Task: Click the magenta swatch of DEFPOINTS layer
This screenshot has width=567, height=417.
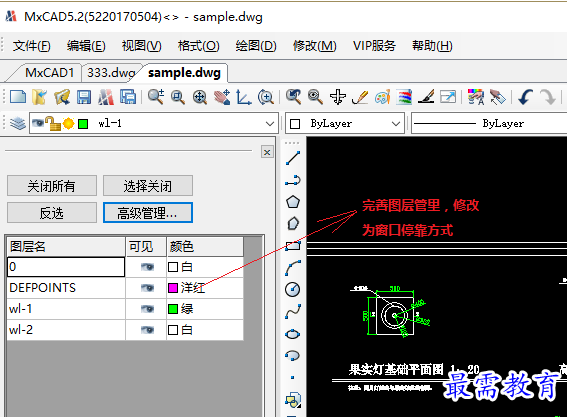Action: 173,288
